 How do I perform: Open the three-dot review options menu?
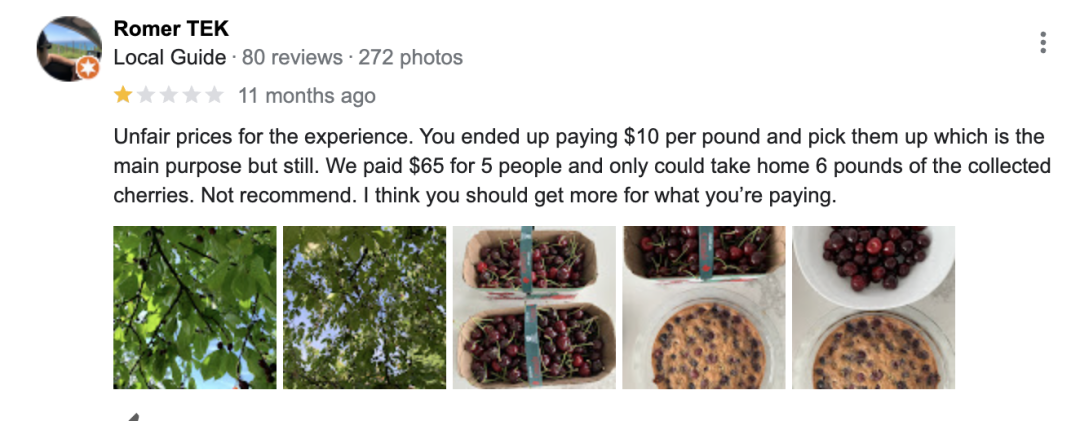(x=1043, y=43)
